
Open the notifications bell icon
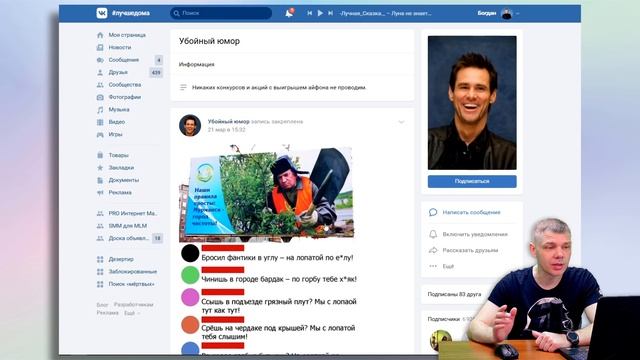tap(289, 13)
